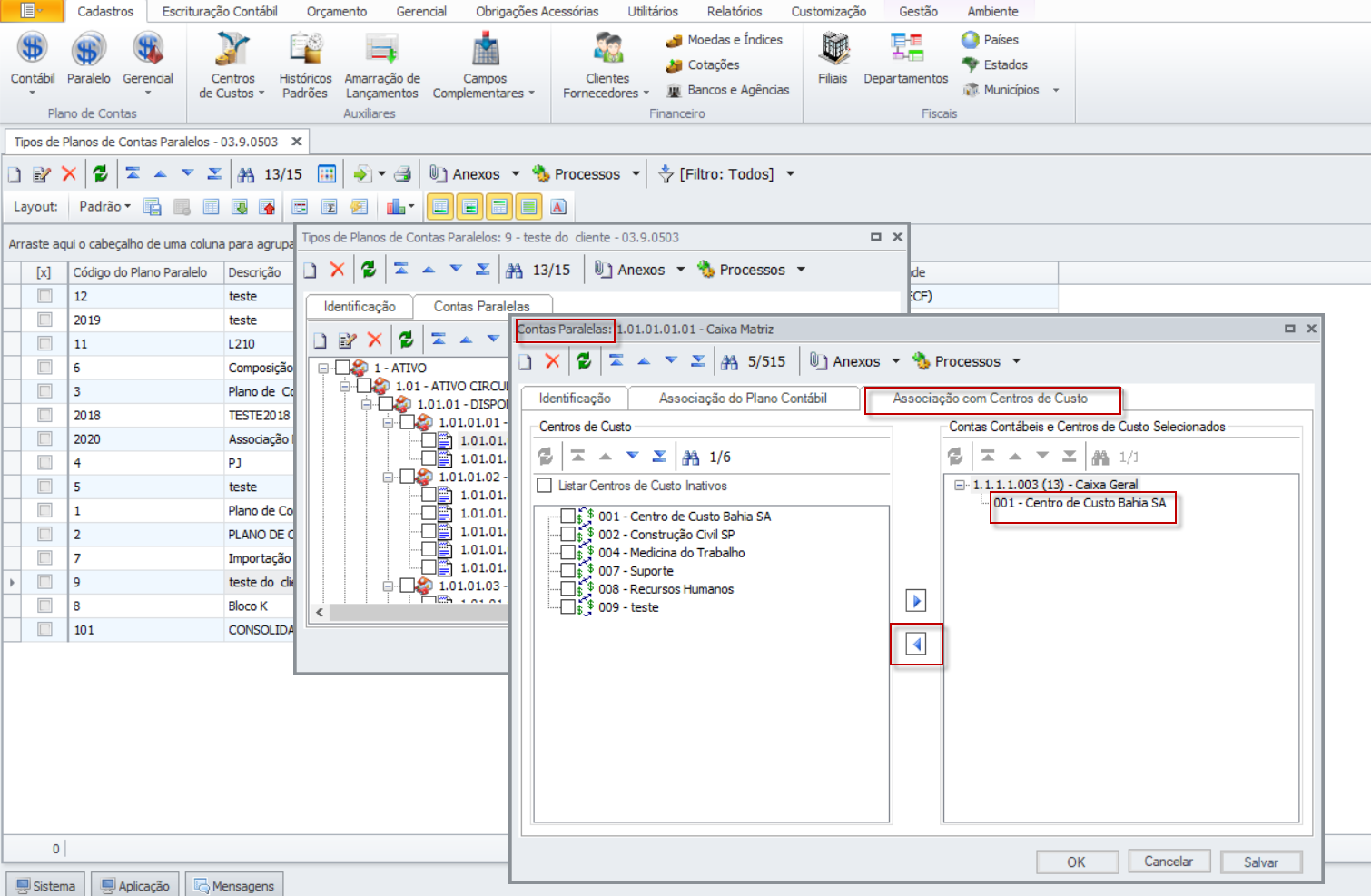Viewport: 1371px width, 896px height.
Task: Open Históricos Padrões
Action: pyautogui.click(x=305, y=65)
